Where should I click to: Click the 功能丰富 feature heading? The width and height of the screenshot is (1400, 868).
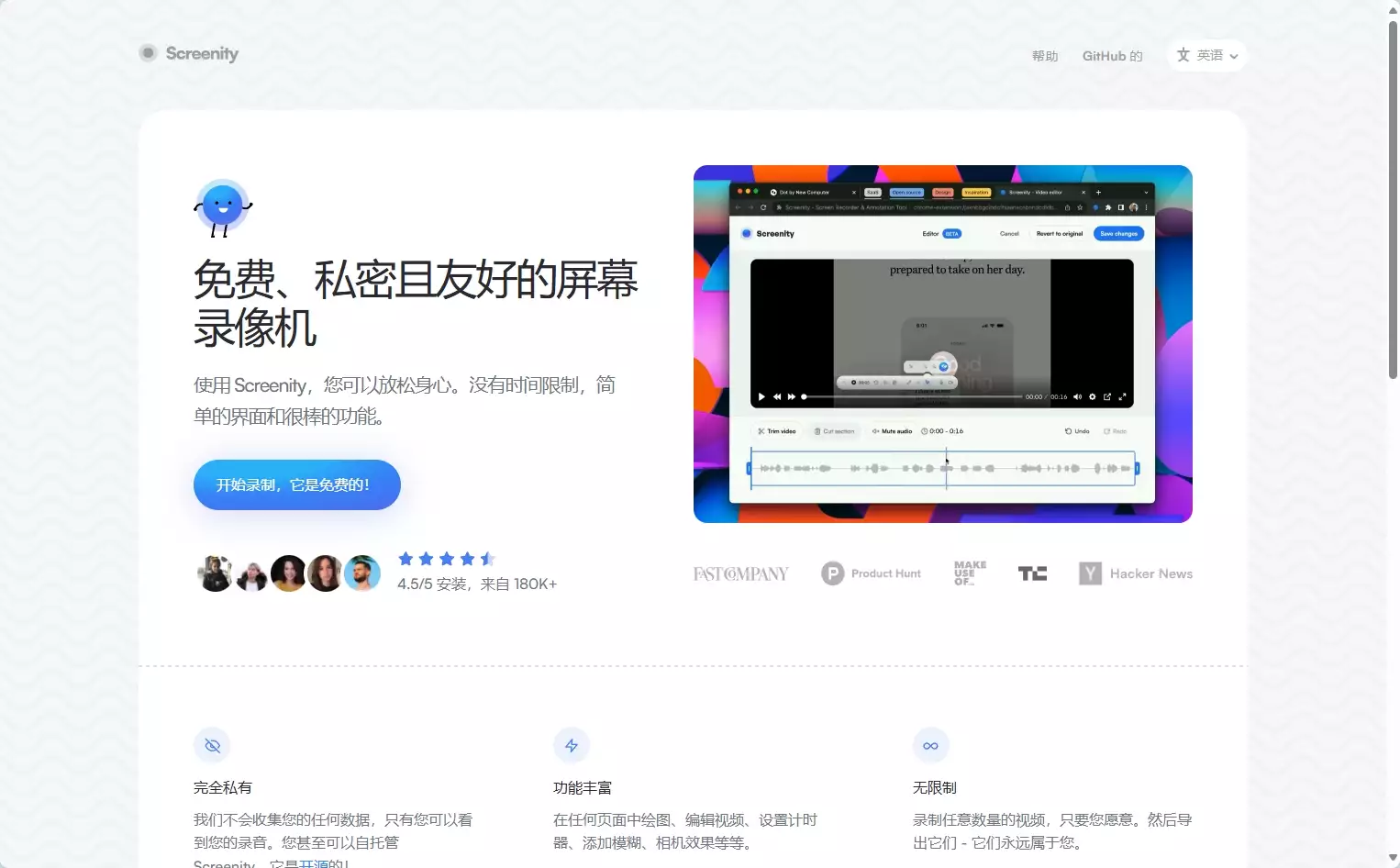pos(583,787)
